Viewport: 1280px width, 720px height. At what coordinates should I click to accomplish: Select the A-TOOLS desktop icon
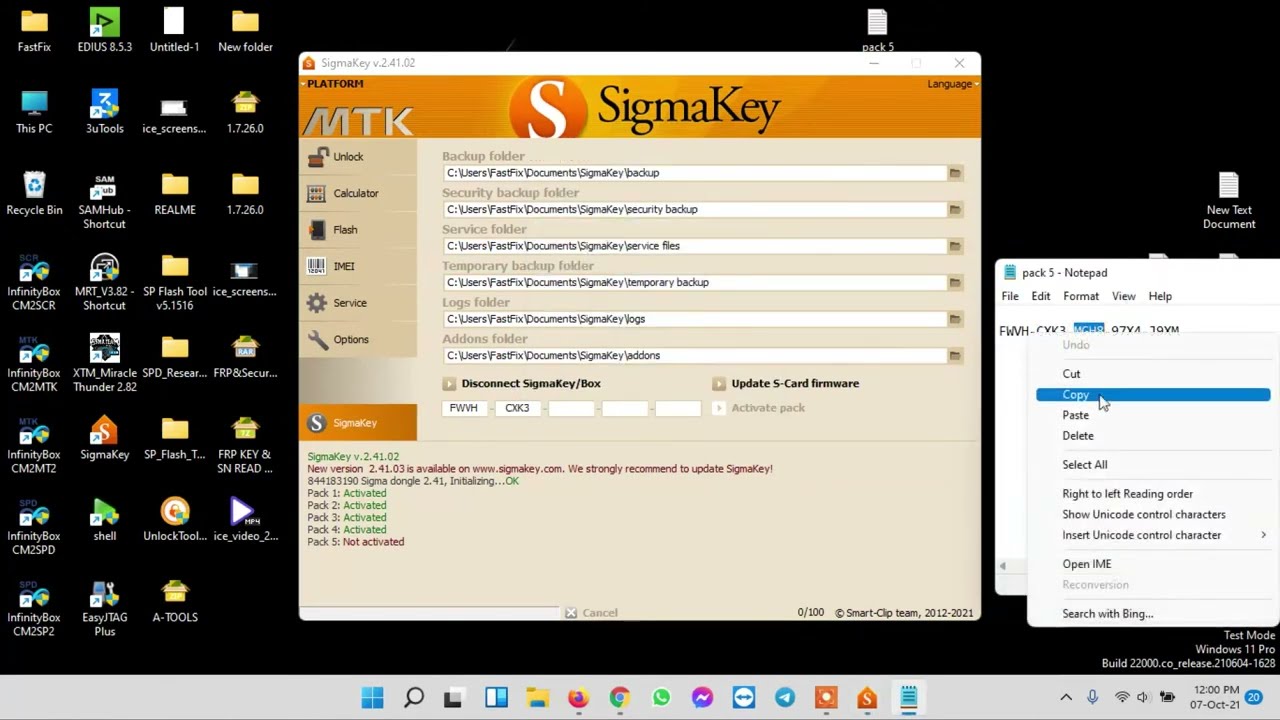pyautogui.click(x=175, y=601)
